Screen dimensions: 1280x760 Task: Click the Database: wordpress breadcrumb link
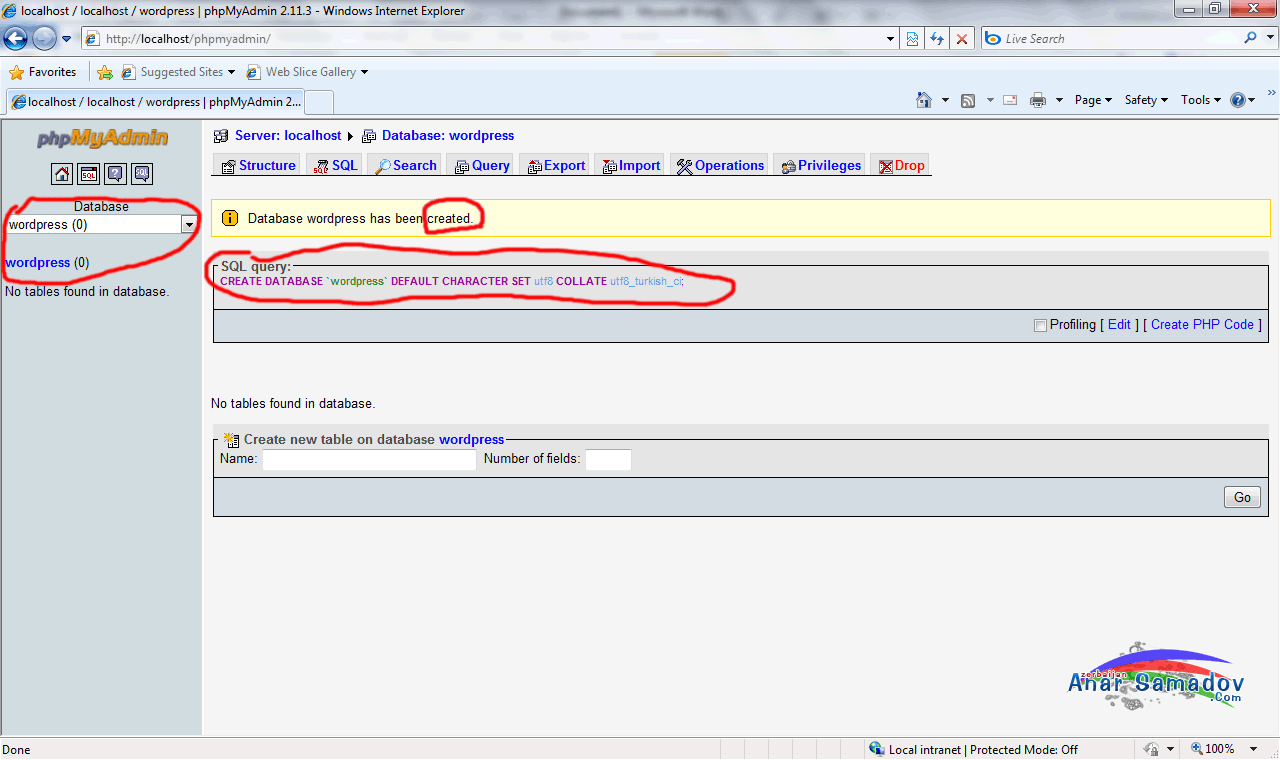pos(448,135)
